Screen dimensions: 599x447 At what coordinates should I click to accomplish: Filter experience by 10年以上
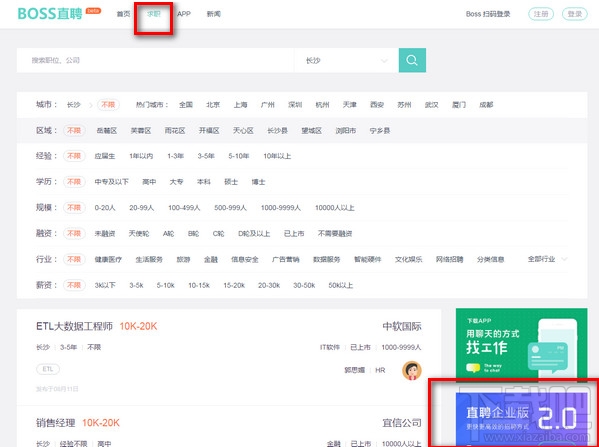(x=277, y=156)
